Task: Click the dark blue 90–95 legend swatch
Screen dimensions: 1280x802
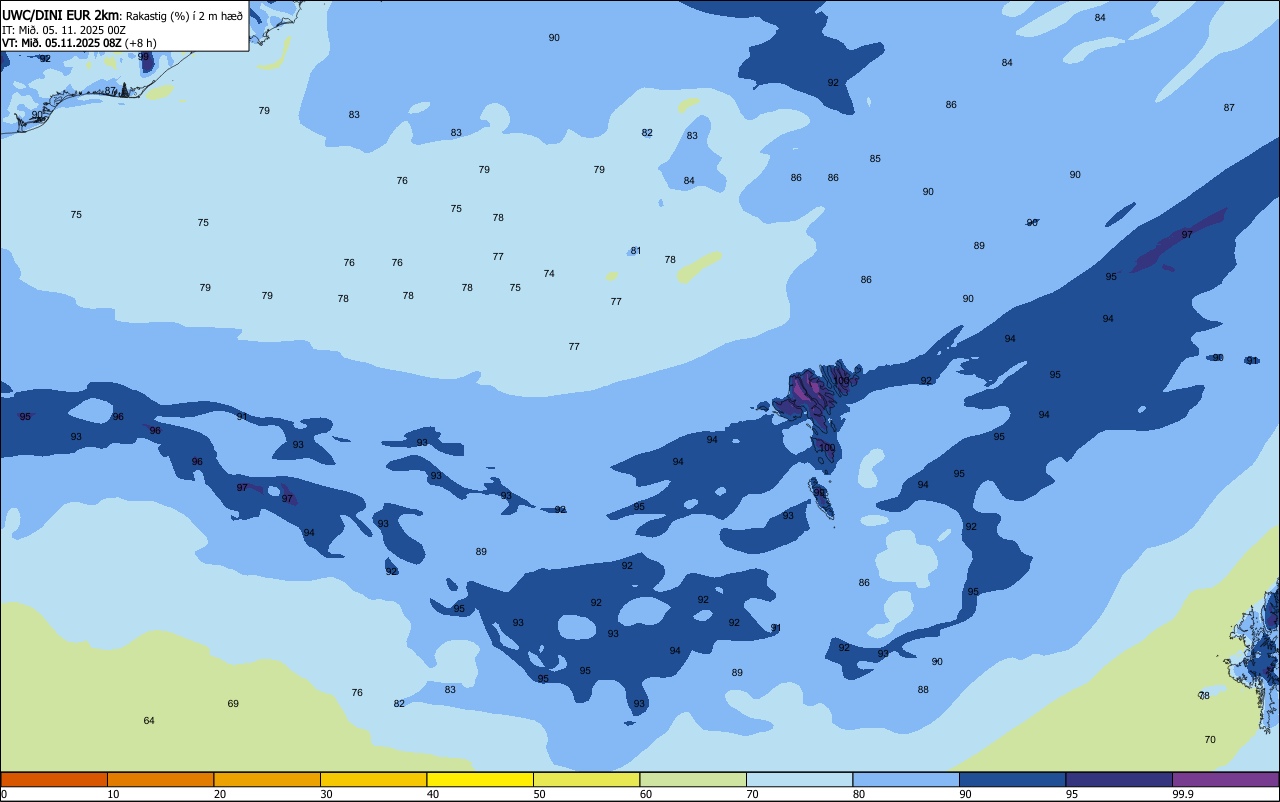Action: click(1012, 779)
